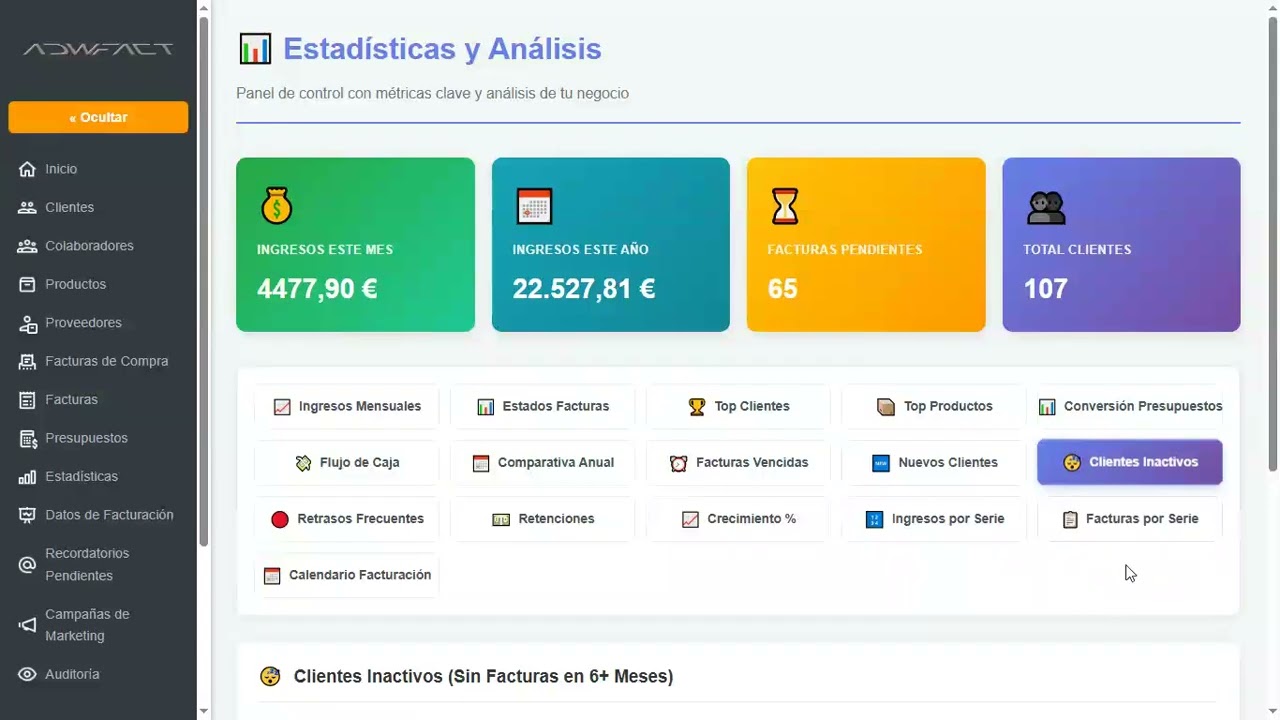
Task: Click the red circle icon on Retrasos Frecuentes
Action: coord(280,519)
